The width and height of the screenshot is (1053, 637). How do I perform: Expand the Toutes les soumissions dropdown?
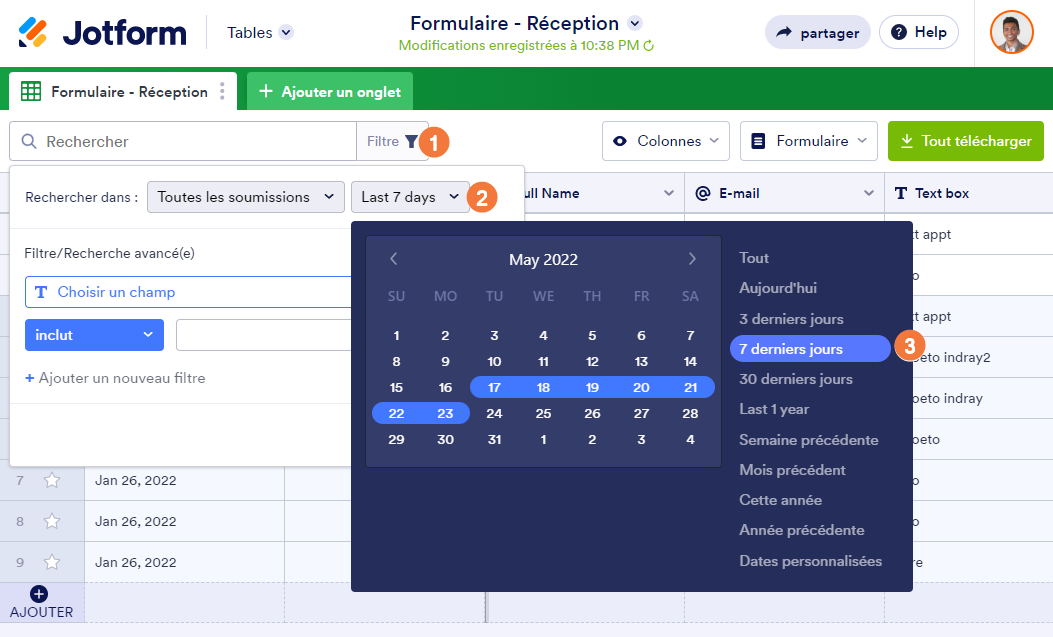point(245,197)
